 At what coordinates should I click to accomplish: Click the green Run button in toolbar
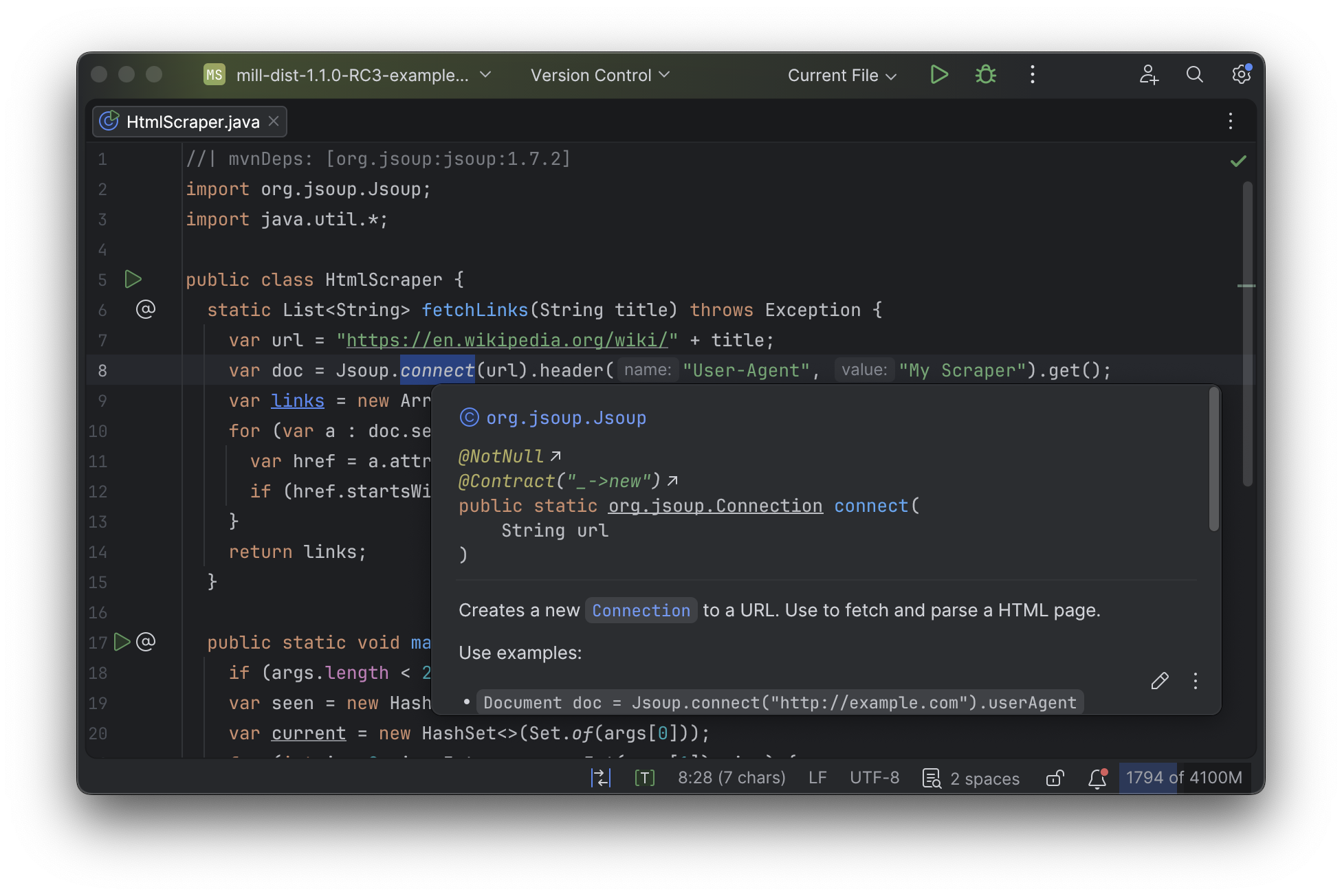click(x=938, y=74)
